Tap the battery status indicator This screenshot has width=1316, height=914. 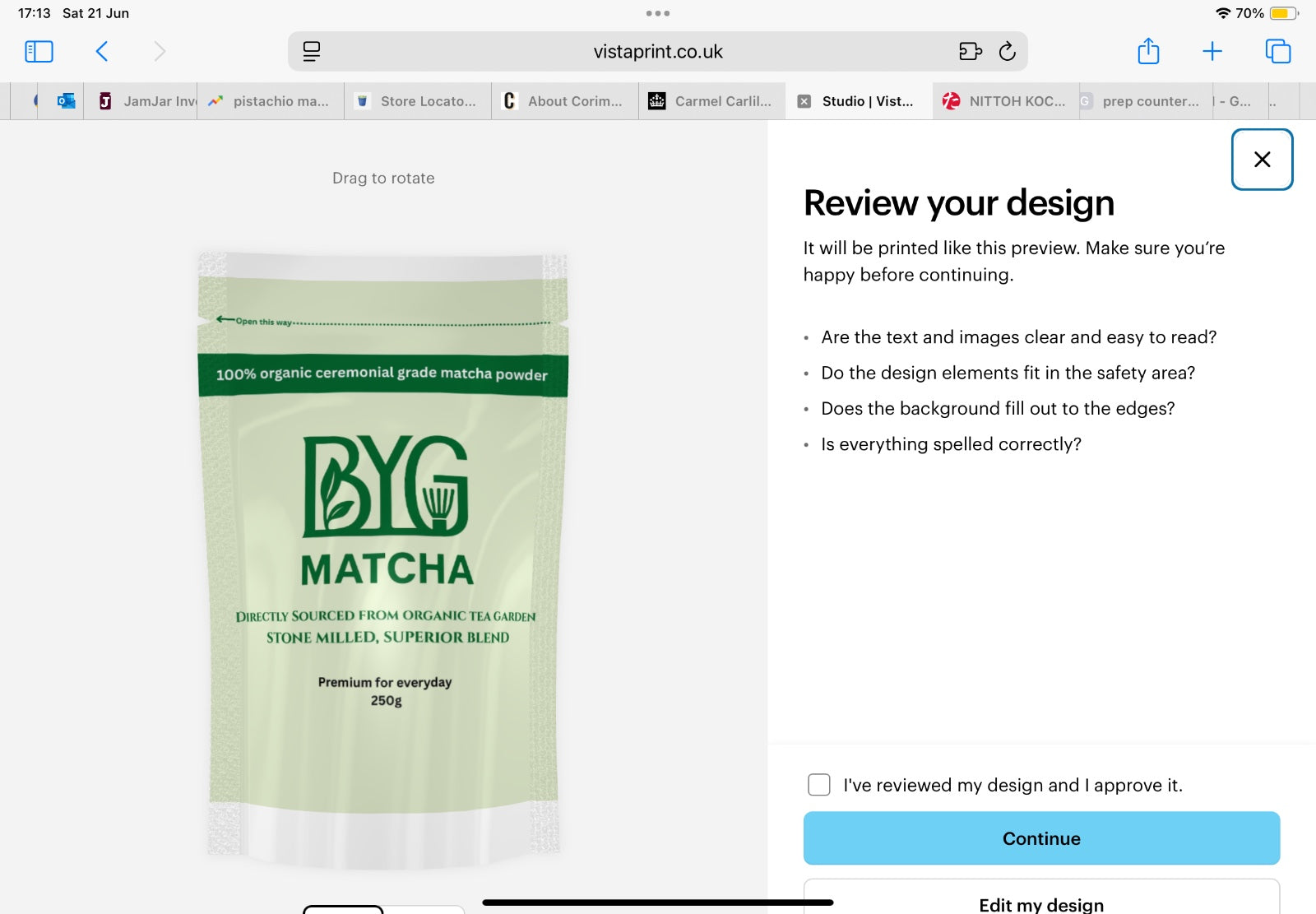(1283, 13)
